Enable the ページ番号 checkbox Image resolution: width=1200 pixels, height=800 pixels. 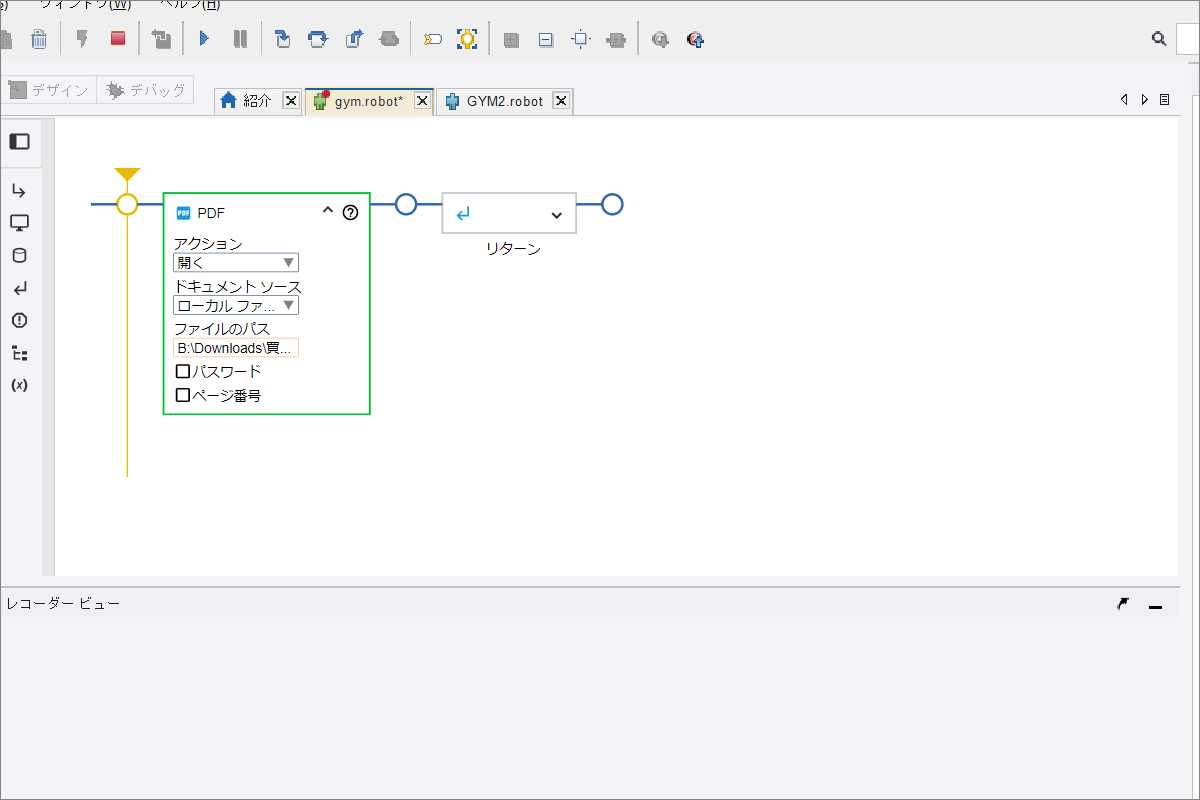(x=183, y=395)
